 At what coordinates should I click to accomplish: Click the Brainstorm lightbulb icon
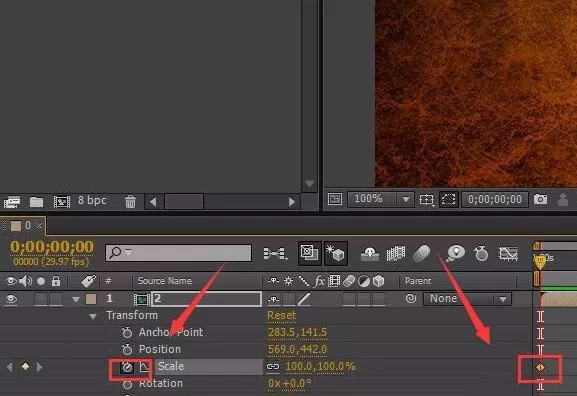pos(456,253)
